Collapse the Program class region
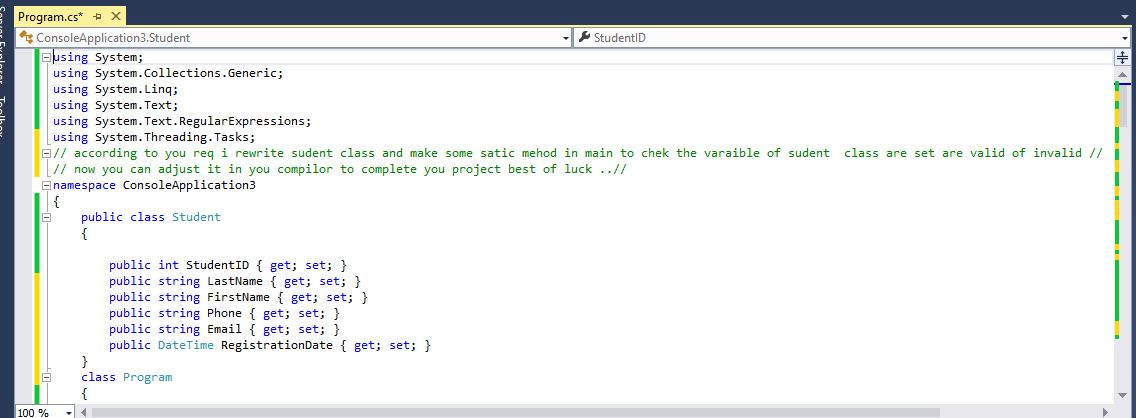 (46, 377)
